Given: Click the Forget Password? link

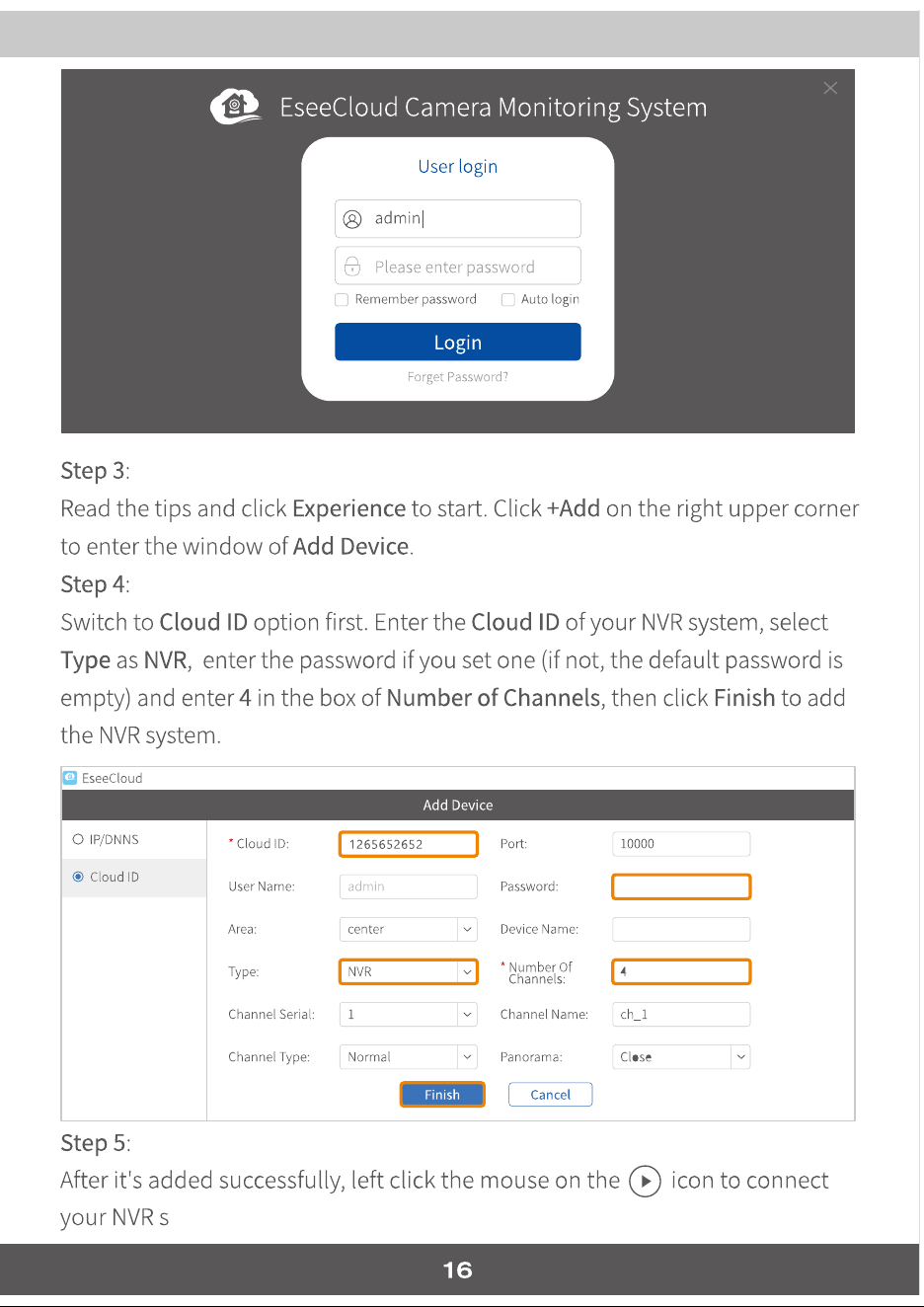Looking at the screenshot, I should tap(458, 377).
